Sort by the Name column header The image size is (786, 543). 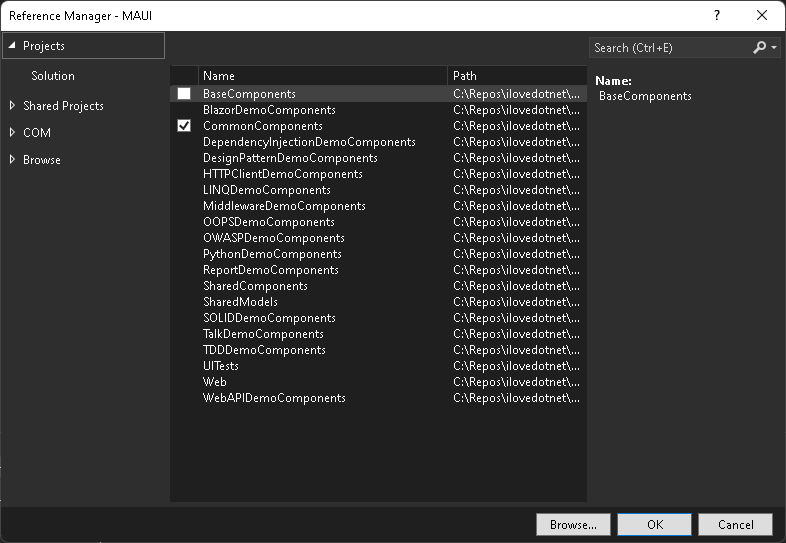point(323,76)
